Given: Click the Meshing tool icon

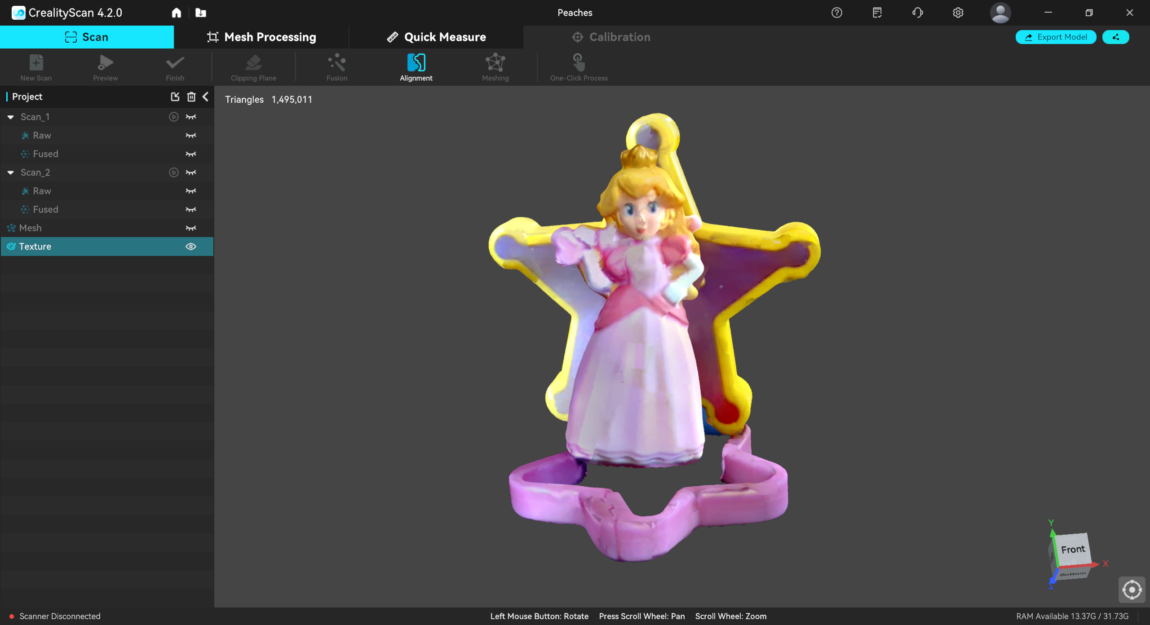Looking at the screenshot, I should [495, 66].
